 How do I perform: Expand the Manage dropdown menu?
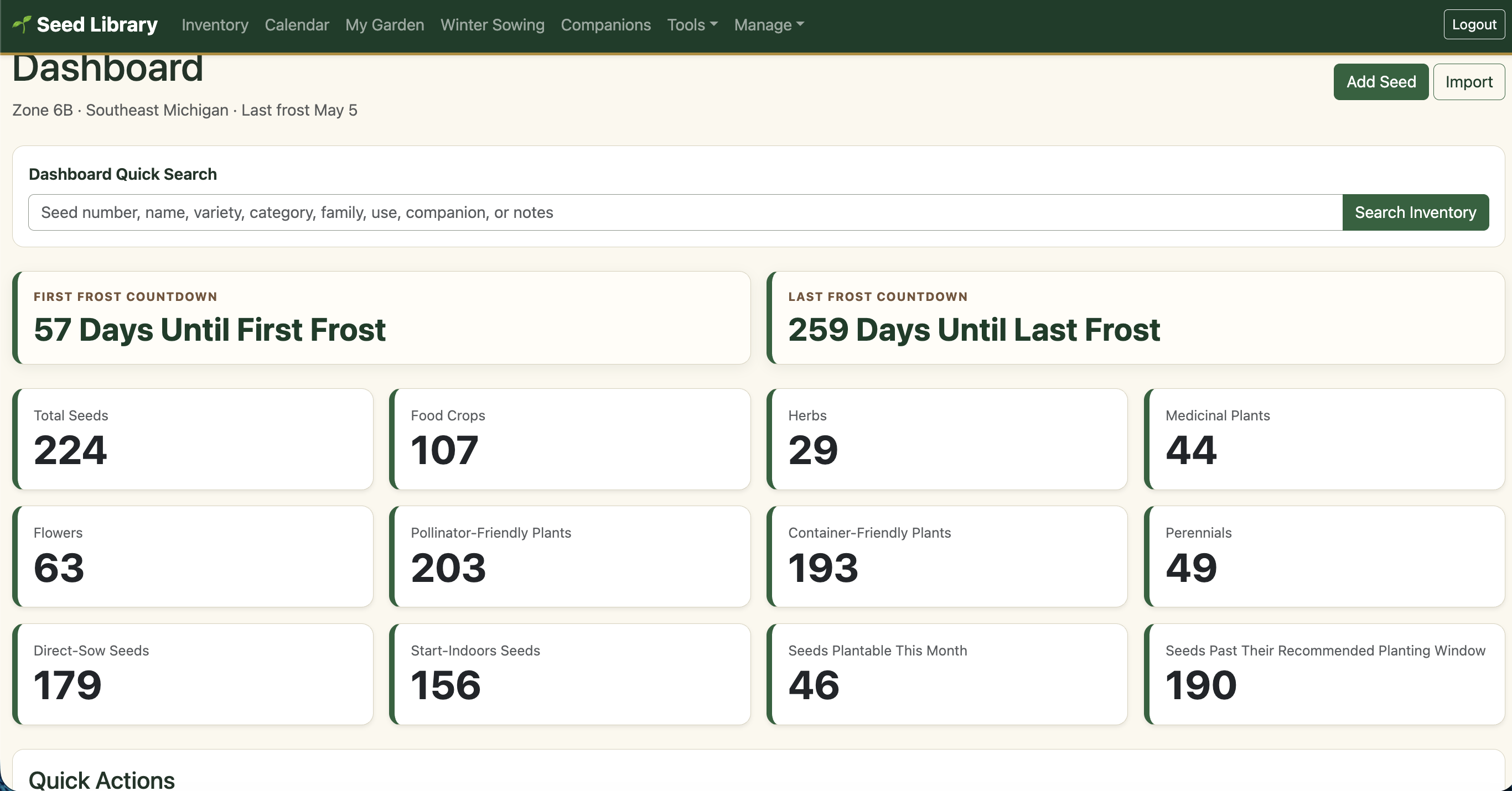click(x=769, y=25)
